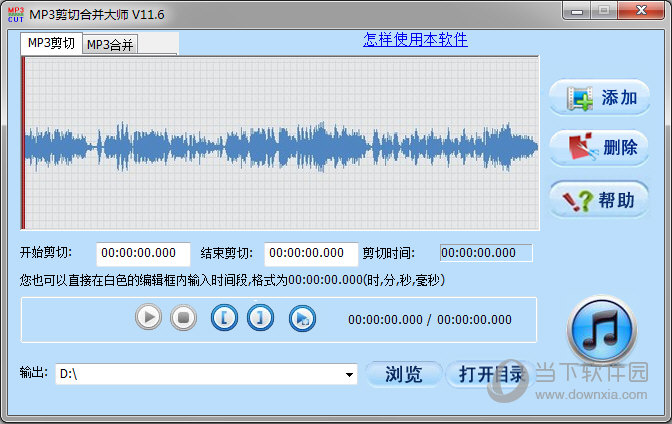
Task: Click the MP3 CUT app icon in title bar
Action: (x=16, y=14)
